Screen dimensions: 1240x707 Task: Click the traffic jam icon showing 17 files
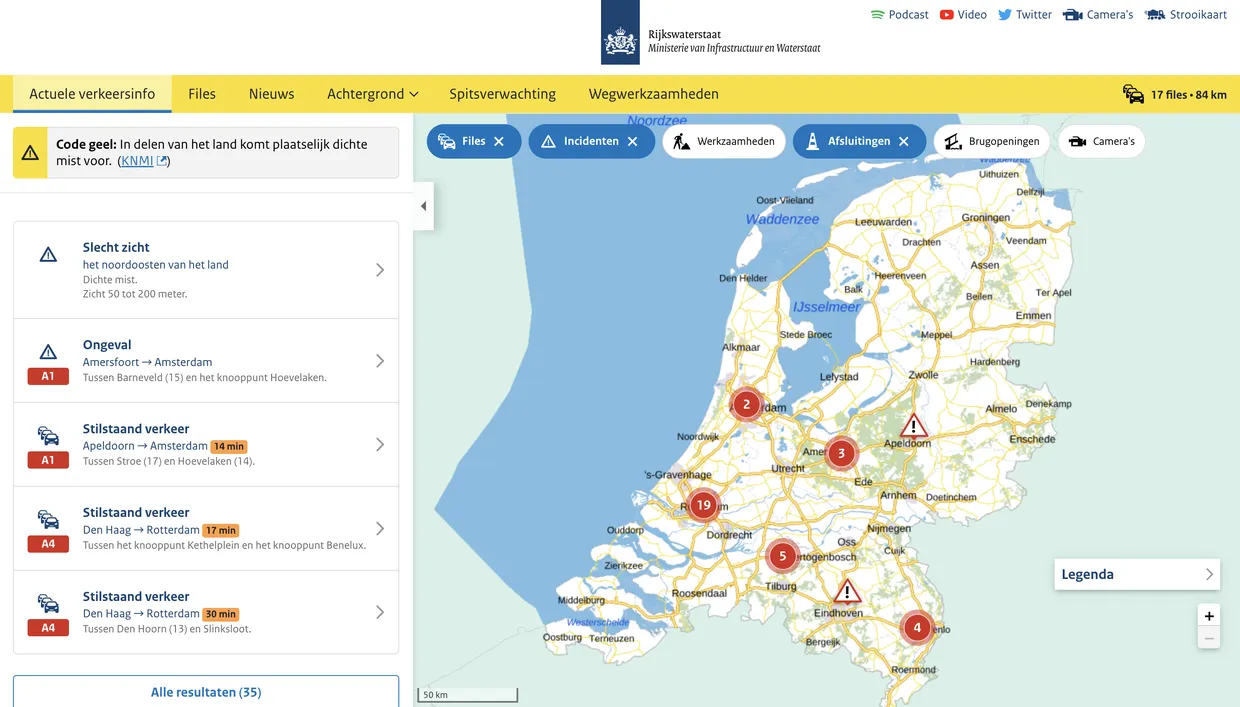[1132, 93]
